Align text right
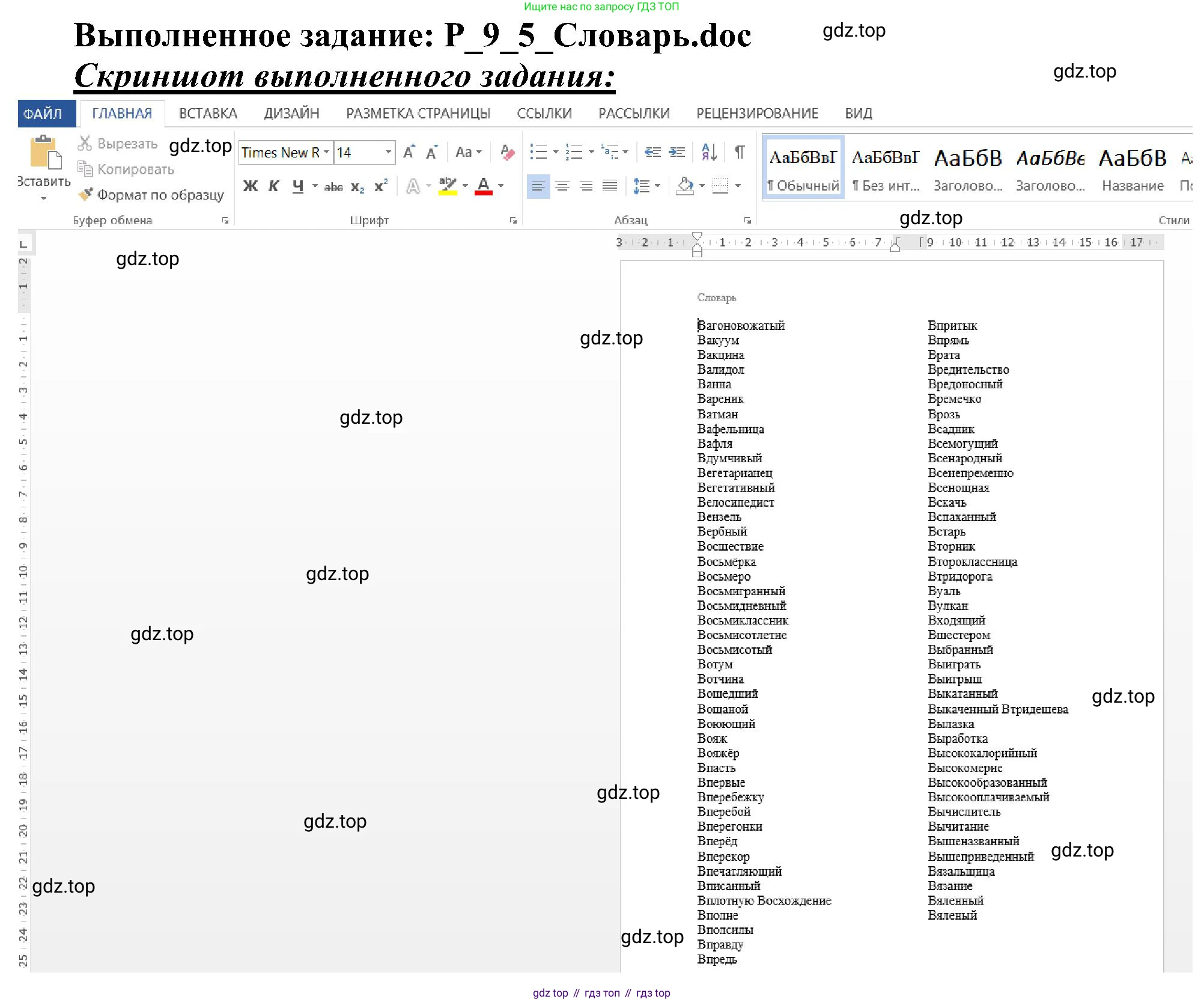The width and height of the screenshot is (1204, 1002). [586, 186]
